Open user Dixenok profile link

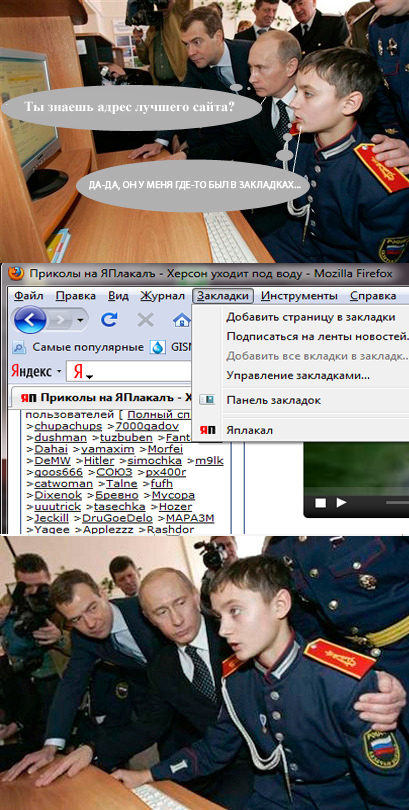[x=58, y=495]
